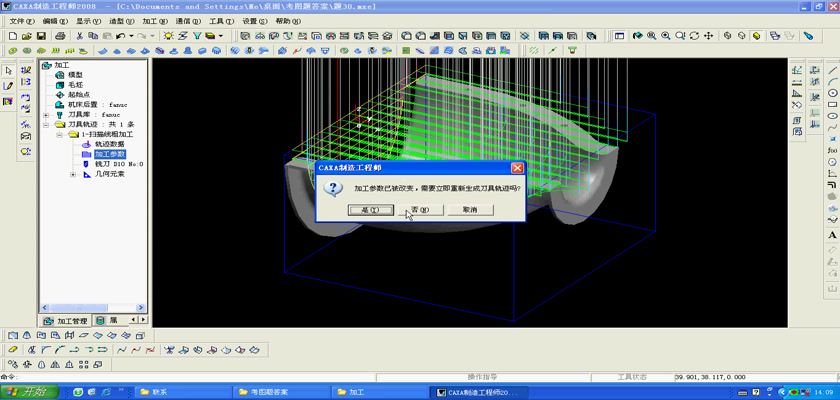The image size is (840, 400).
Task: Open the 显示 menu
Action: [x=88, y=21]
